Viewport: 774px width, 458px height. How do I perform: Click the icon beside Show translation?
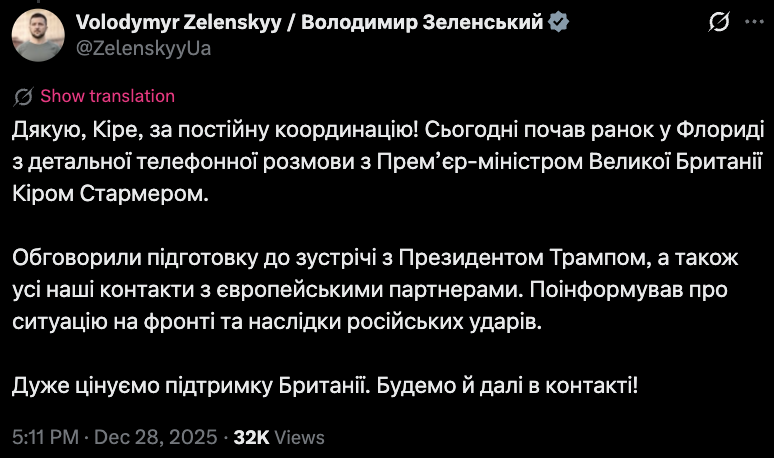click(x=24, y=96)
